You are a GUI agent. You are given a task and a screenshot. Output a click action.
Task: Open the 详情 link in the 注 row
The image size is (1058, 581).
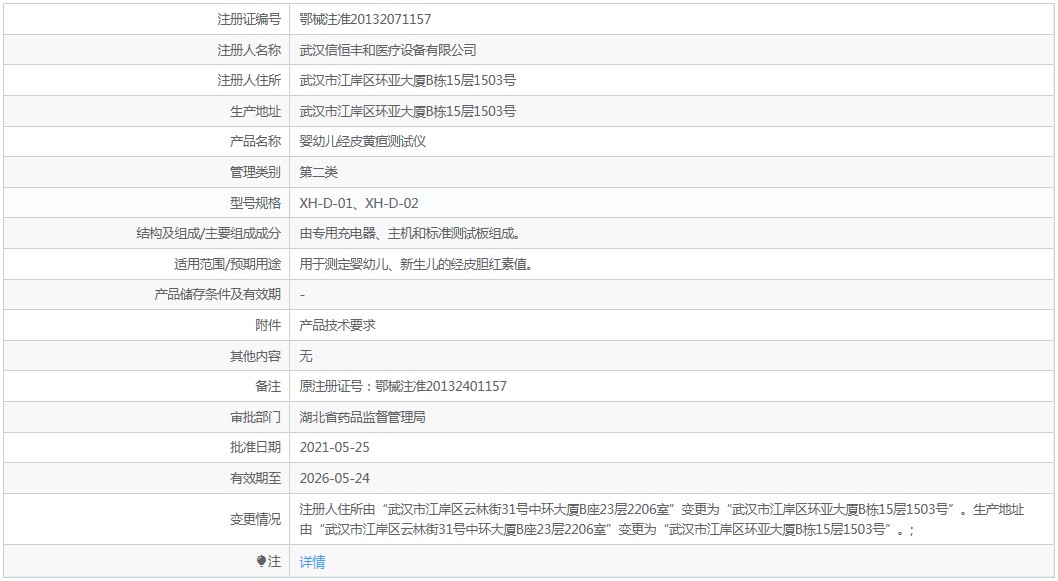coord(312,561)
